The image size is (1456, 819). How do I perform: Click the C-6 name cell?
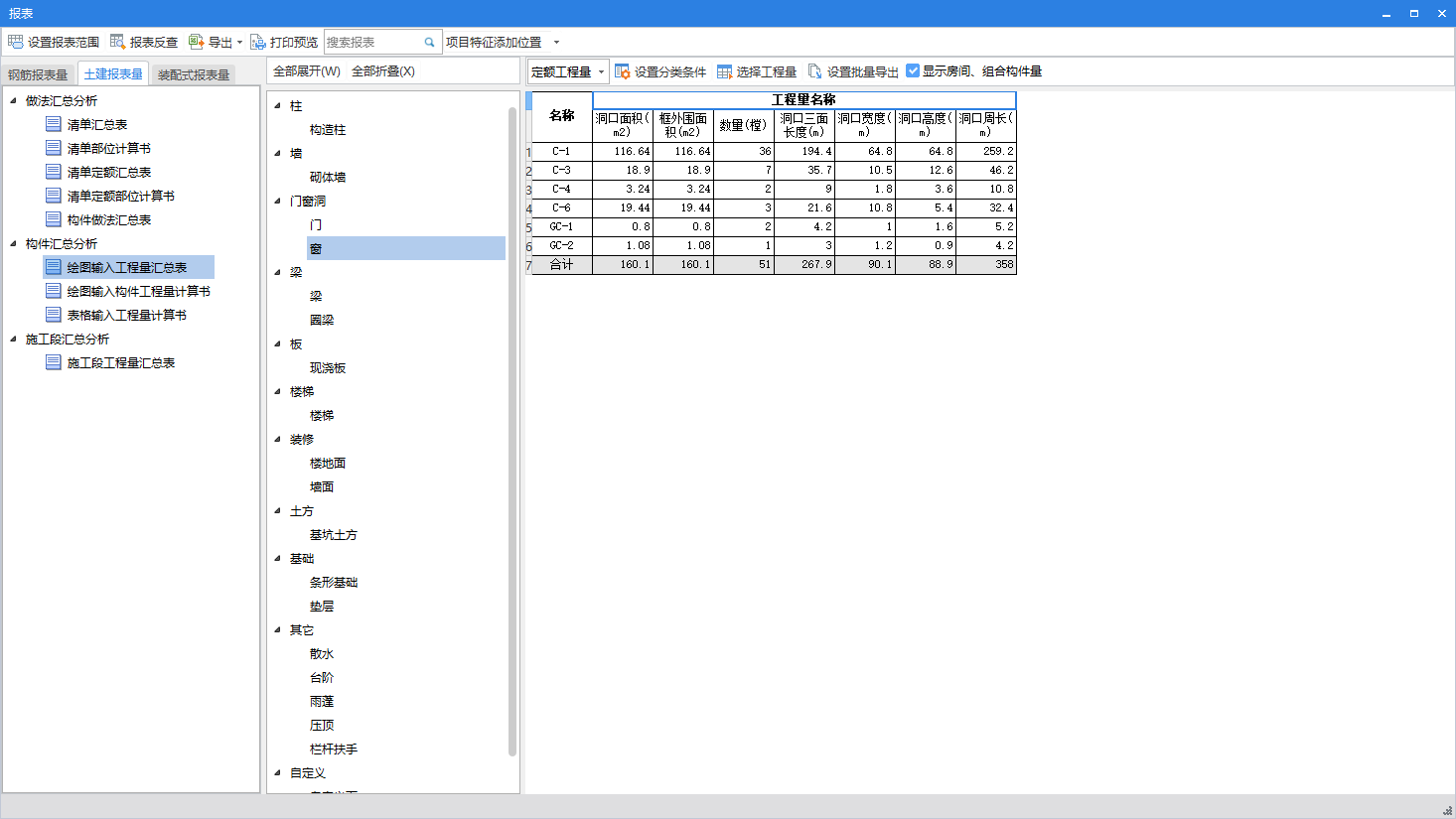click(562, 207)
